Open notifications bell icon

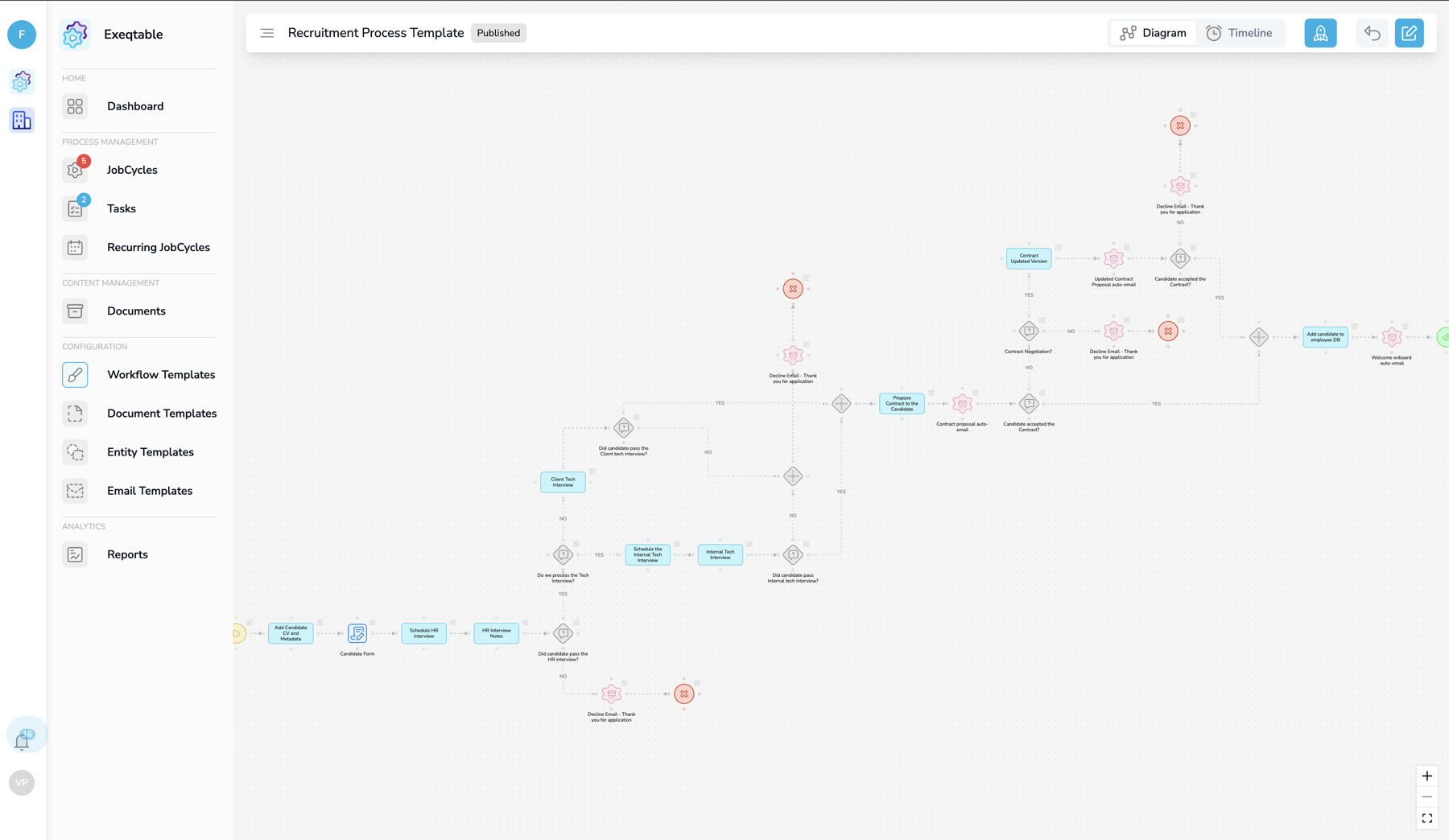(23, 740)
